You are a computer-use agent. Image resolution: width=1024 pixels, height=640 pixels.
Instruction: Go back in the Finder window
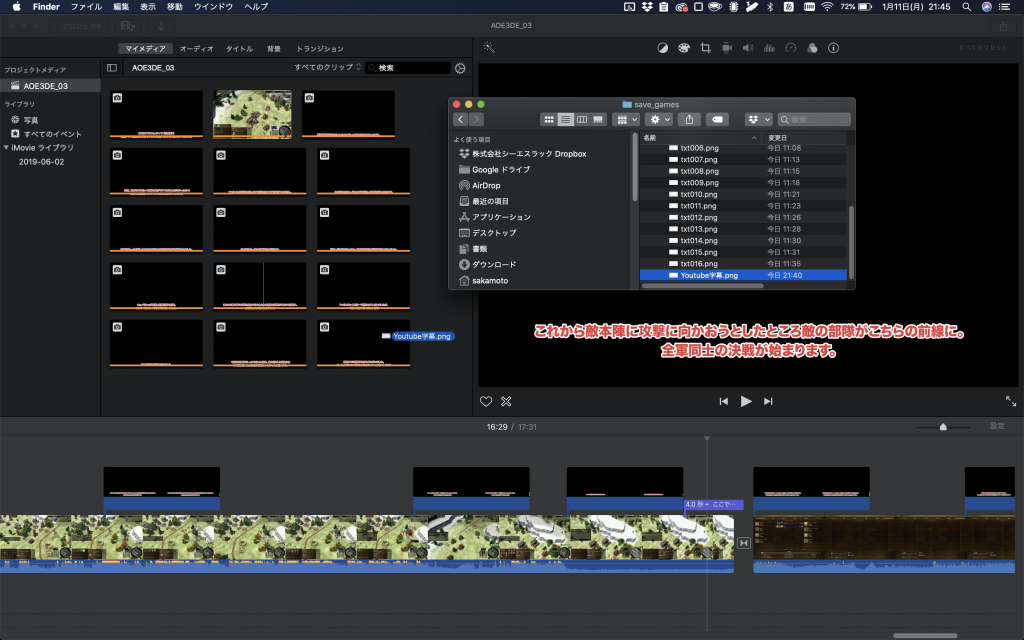pyautogui.click(x=461, y=120)
